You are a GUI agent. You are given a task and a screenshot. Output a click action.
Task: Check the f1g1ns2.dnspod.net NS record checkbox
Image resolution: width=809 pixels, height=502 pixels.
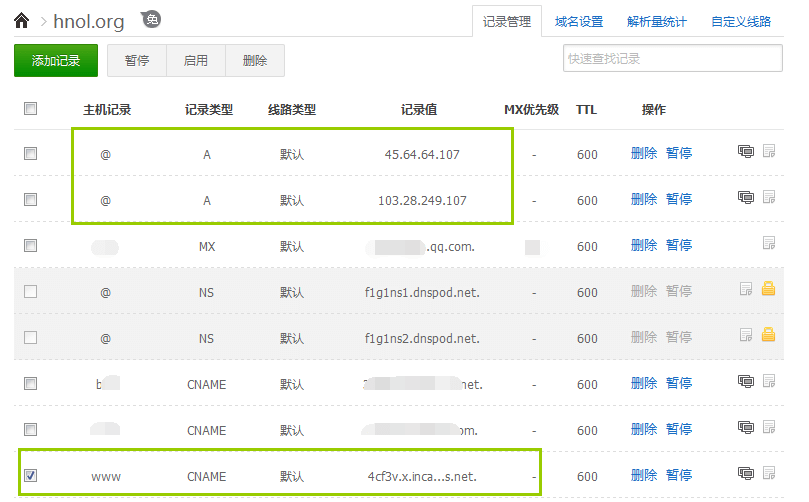[x=30, y=337]
